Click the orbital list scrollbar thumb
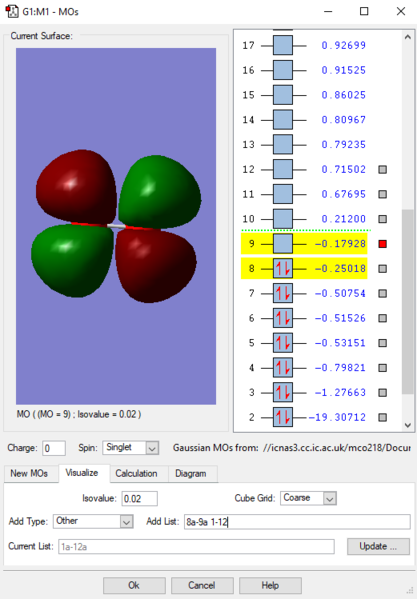This screenshot has height=599, width=417. pos(407,301)
